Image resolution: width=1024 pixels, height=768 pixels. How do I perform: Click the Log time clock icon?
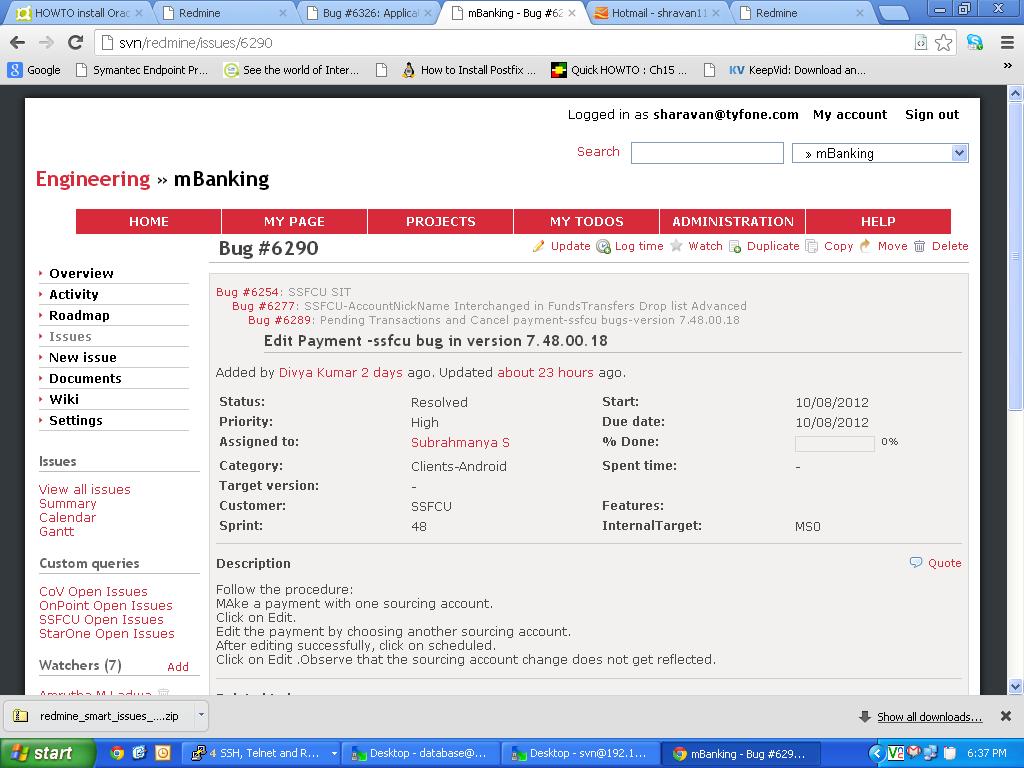point(604,246)
